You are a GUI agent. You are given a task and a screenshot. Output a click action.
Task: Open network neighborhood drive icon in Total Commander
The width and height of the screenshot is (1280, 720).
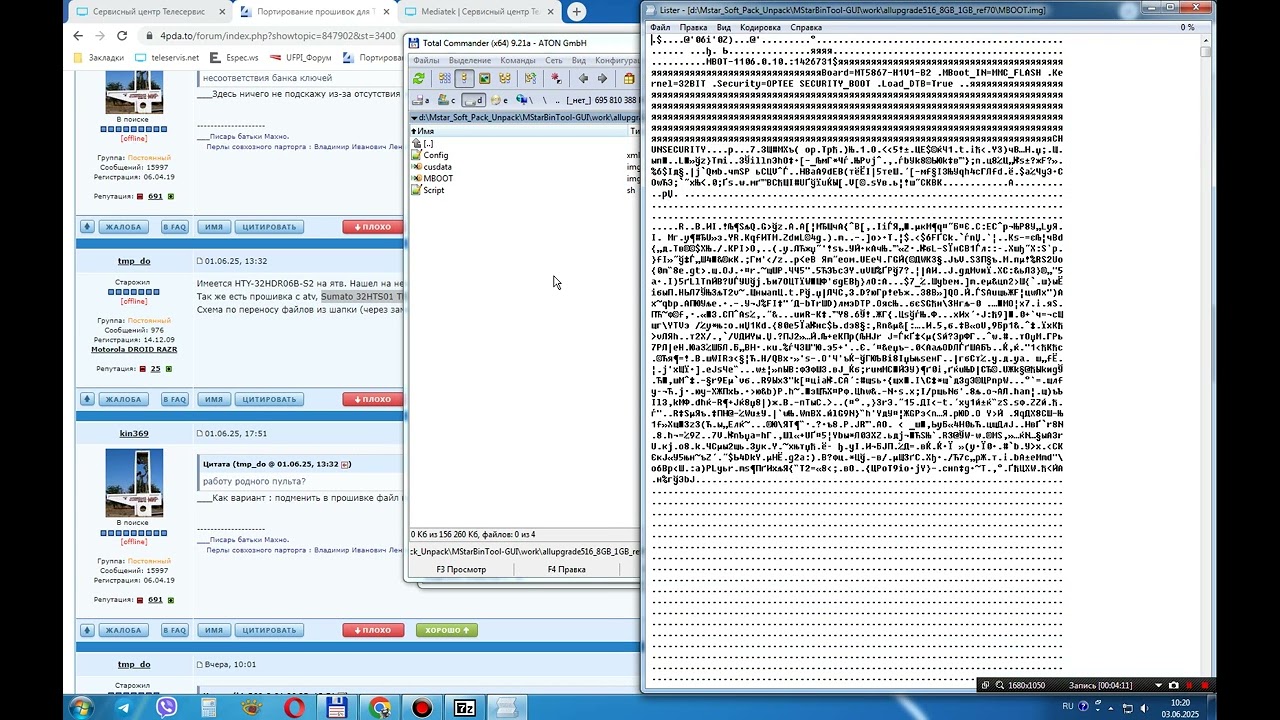coord(522,100)
